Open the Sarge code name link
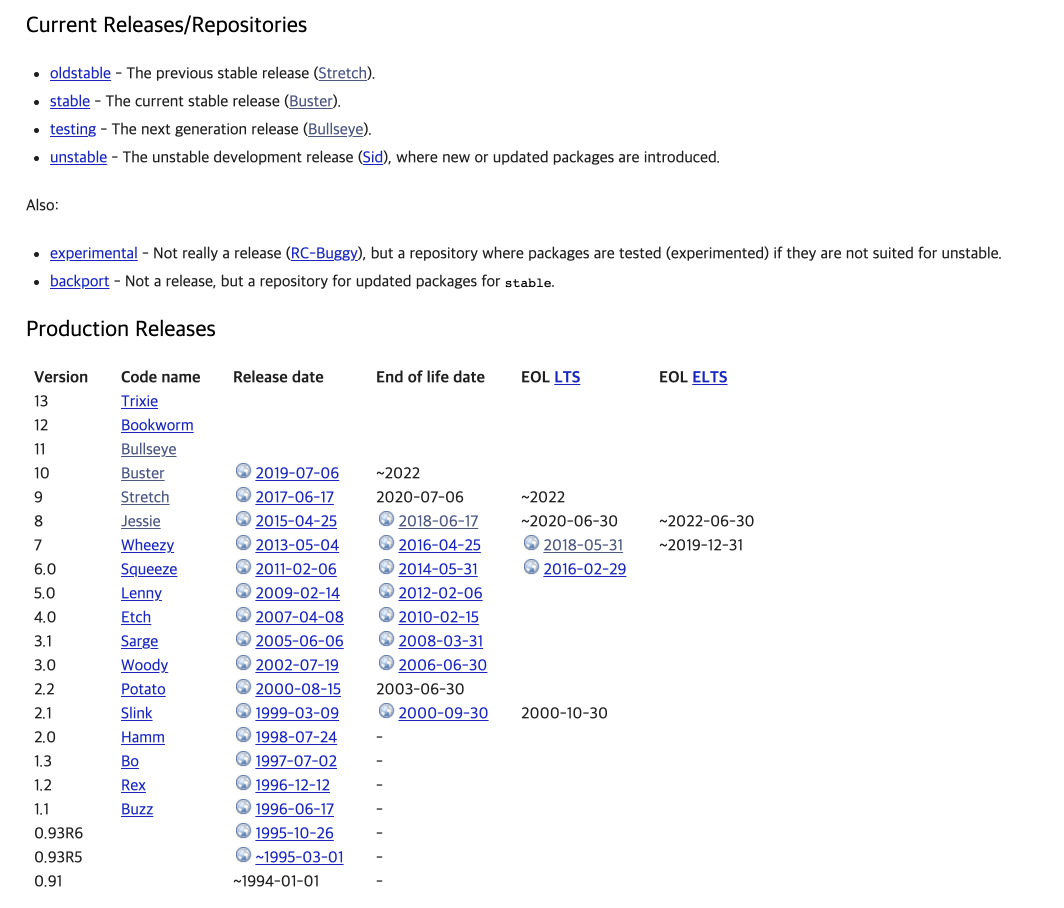 click(x=139, y=641)
